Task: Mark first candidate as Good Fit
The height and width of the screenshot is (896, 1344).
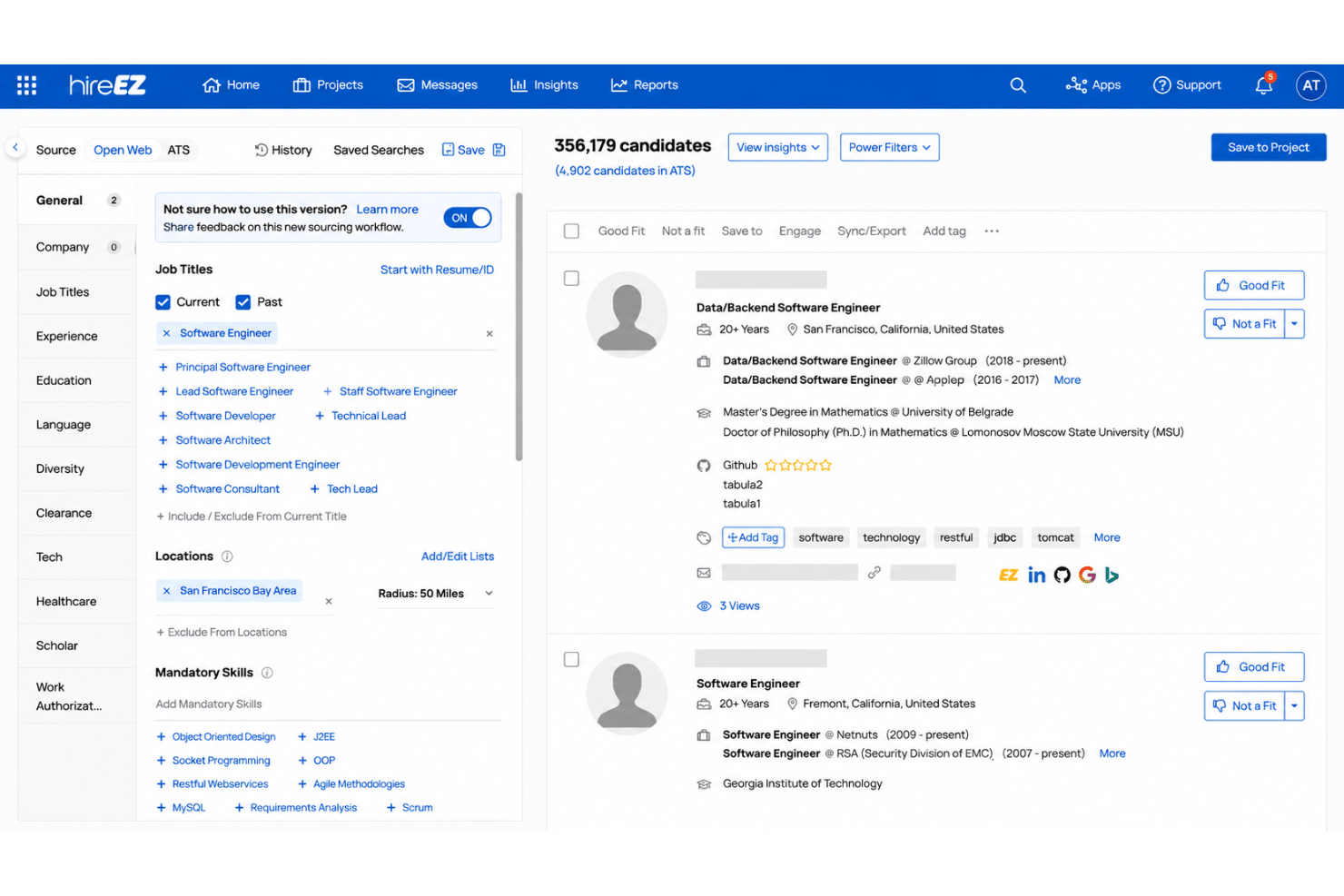Action: (1253, 285)
